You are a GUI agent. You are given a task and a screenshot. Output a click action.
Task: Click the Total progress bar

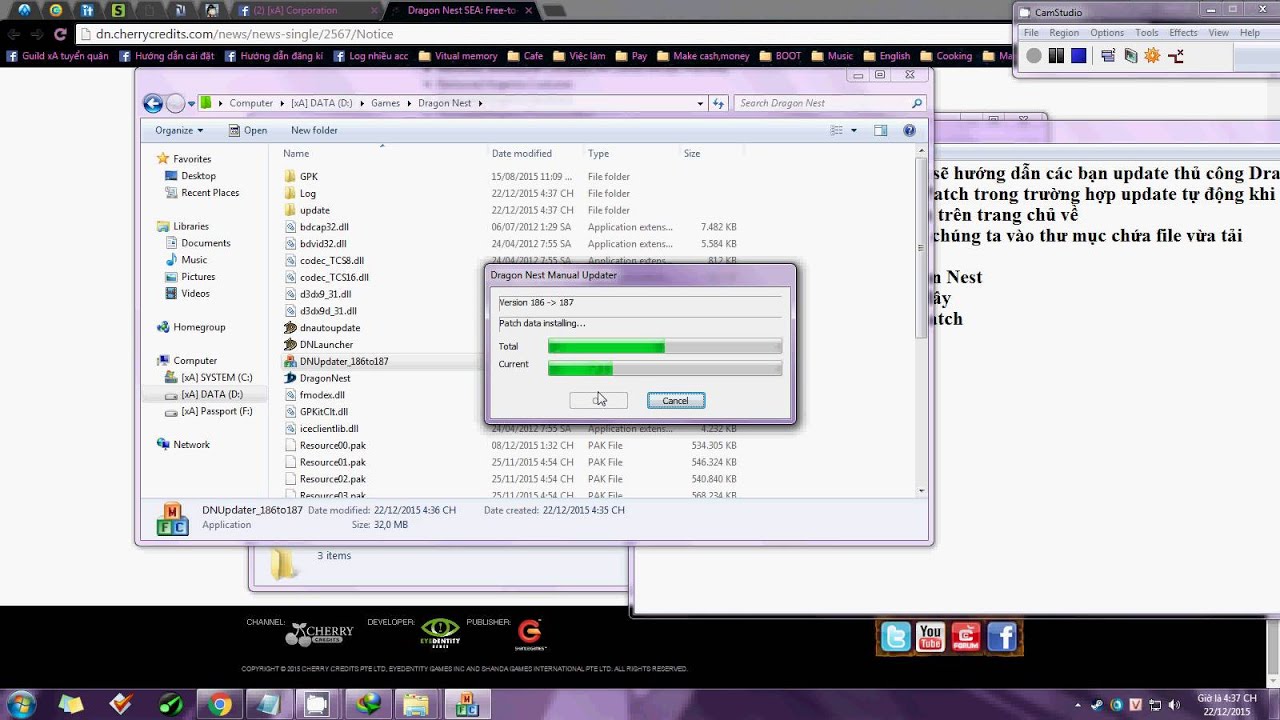coord(665,346)
